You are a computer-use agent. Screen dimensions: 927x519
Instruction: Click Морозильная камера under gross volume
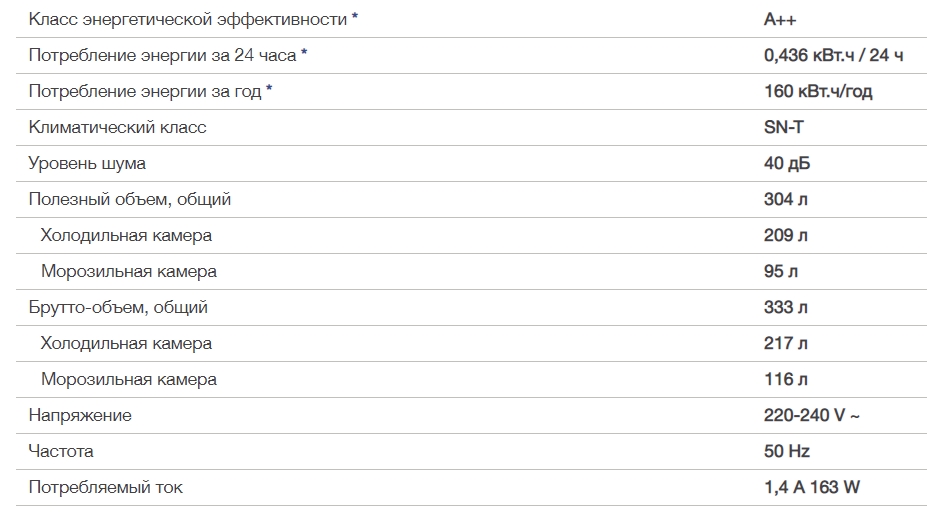(x=129, y=380)
